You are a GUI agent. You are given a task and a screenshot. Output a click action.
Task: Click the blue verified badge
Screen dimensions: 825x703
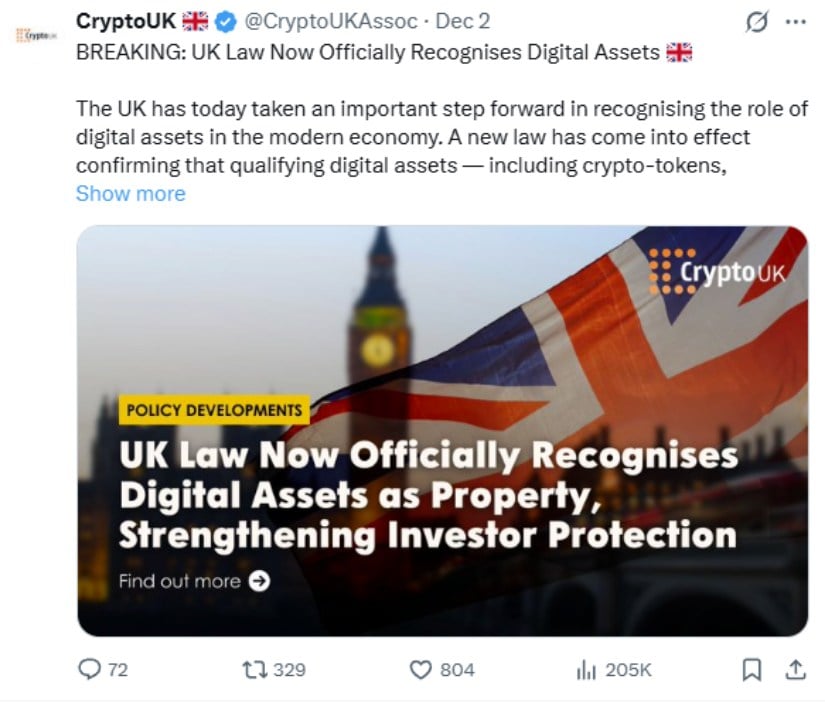[225, 22]
